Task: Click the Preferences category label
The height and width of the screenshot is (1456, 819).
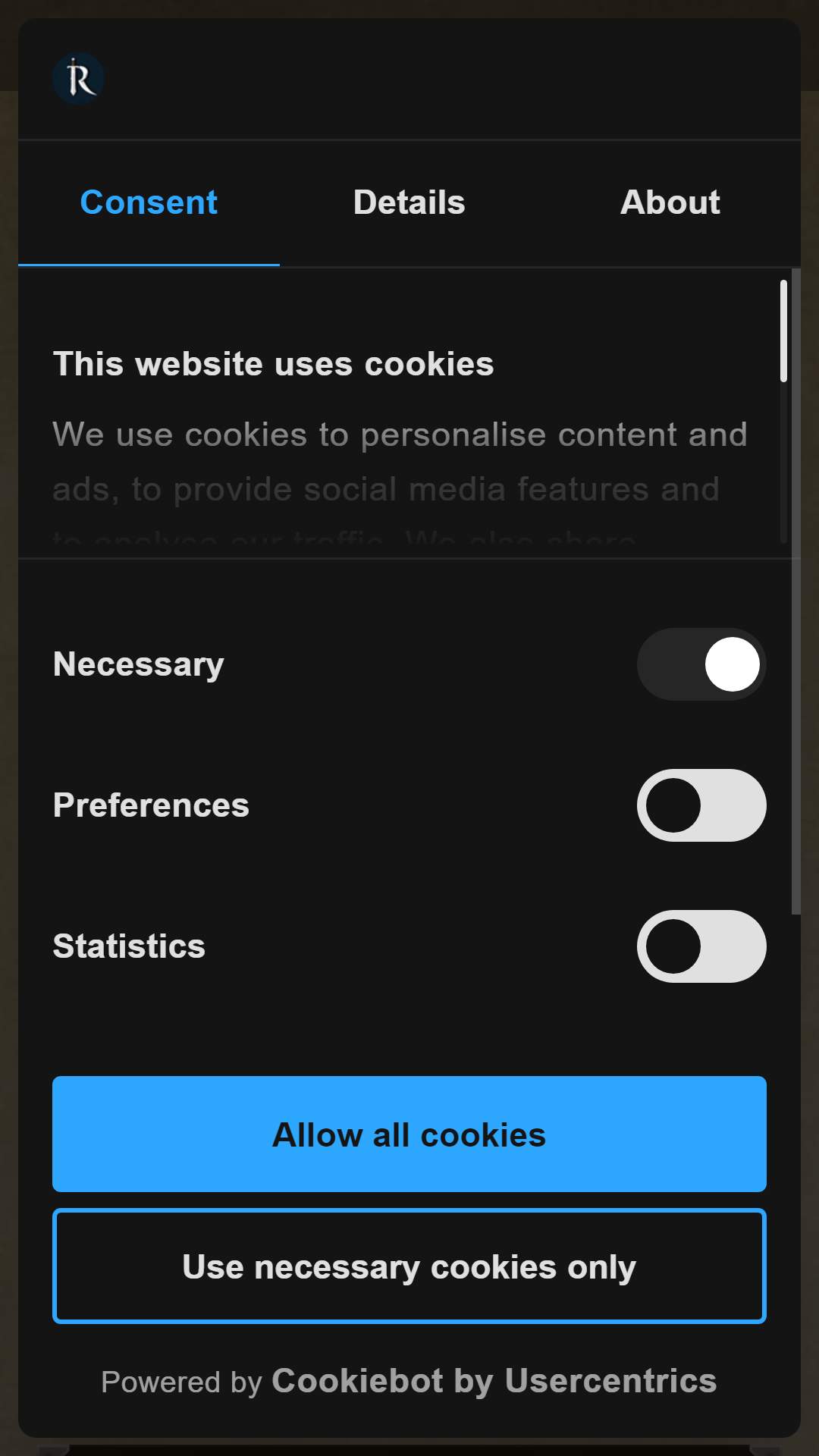Action: (151, 805)
